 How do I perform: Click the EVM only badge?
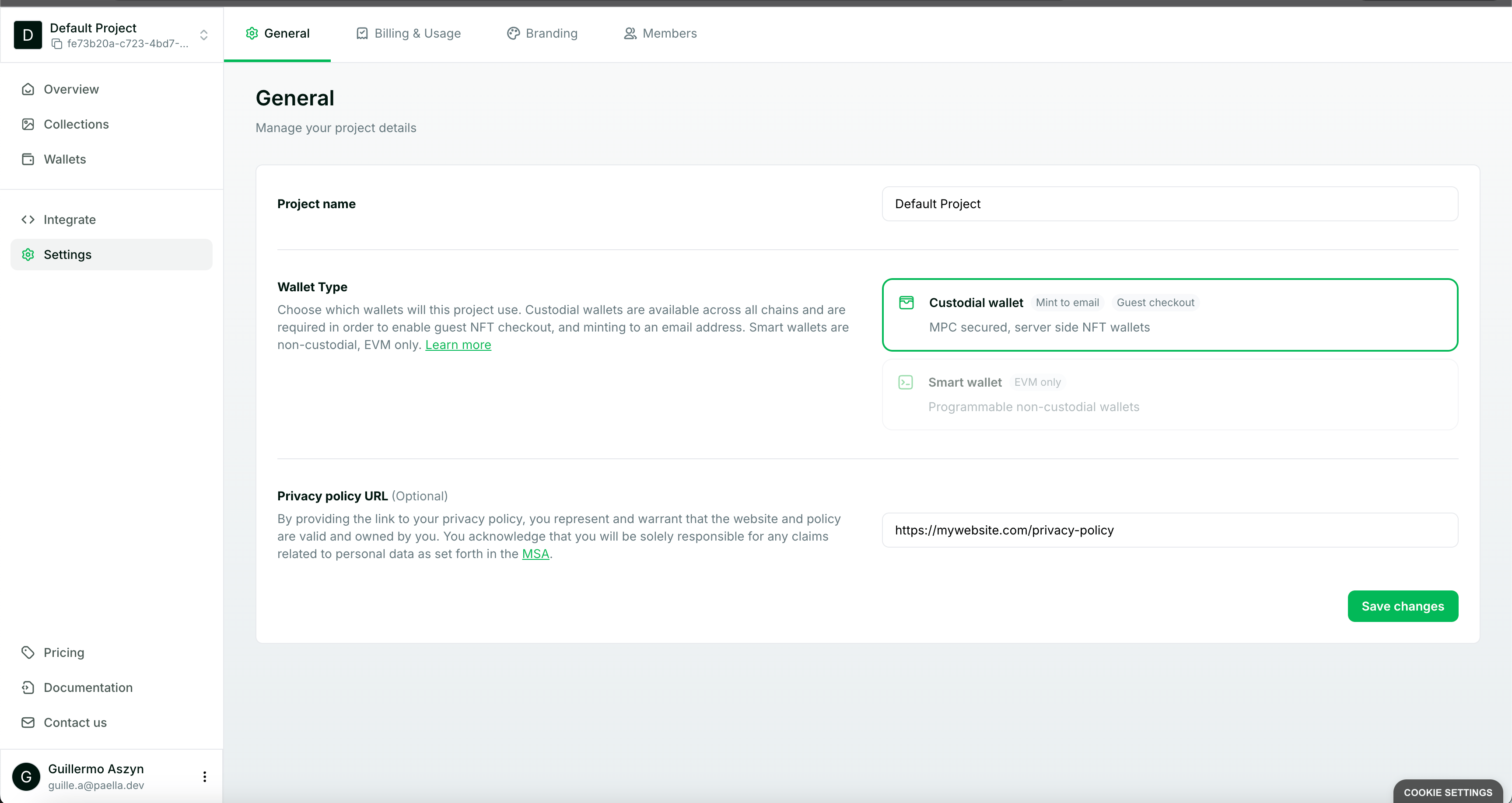pyautogui.click(x=1037, y=383)
